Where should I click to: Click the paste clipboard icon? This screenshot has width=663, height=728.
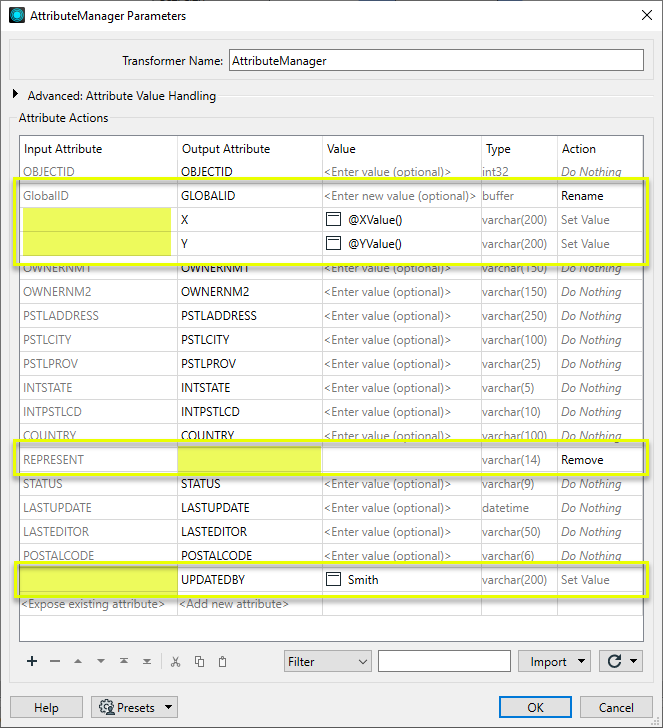(222, 661)
